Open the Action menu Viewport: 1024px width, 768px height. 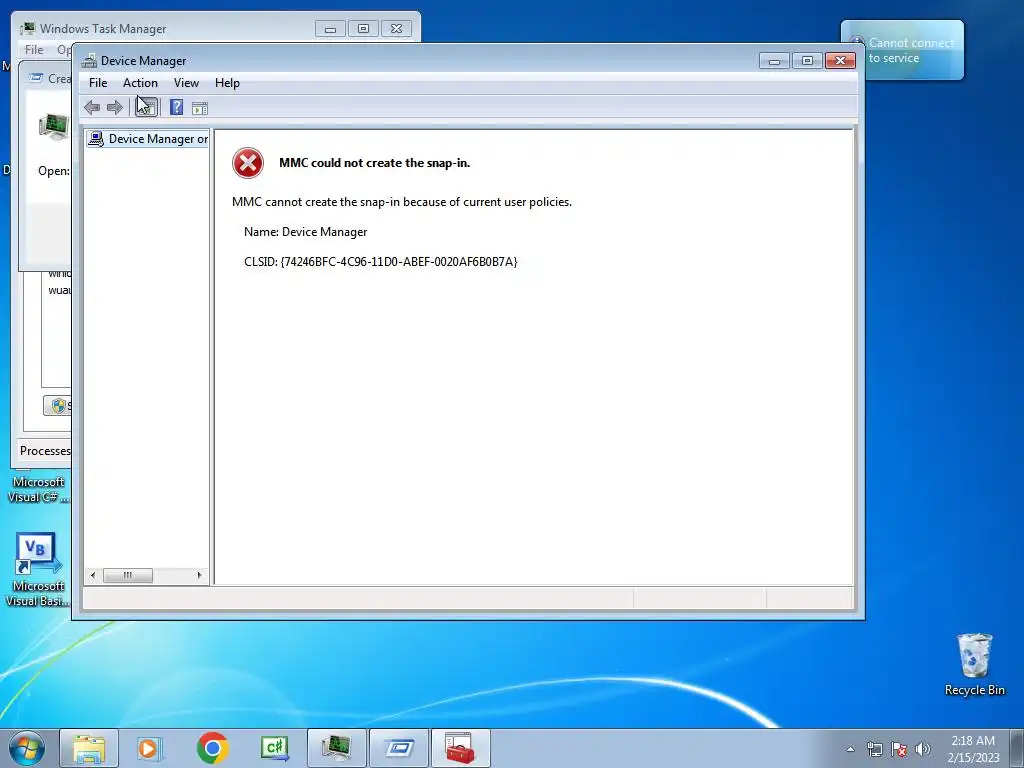(x=140, y=83)
